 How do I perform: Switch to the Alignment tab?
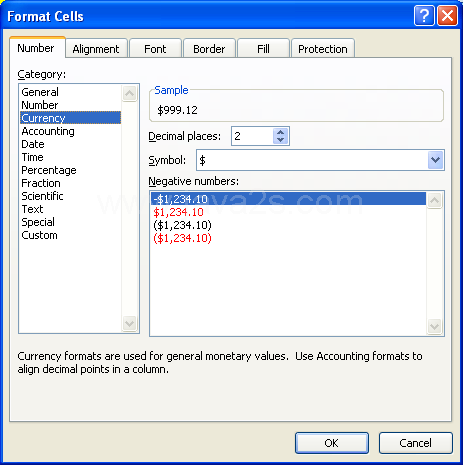tap(96, 49)
